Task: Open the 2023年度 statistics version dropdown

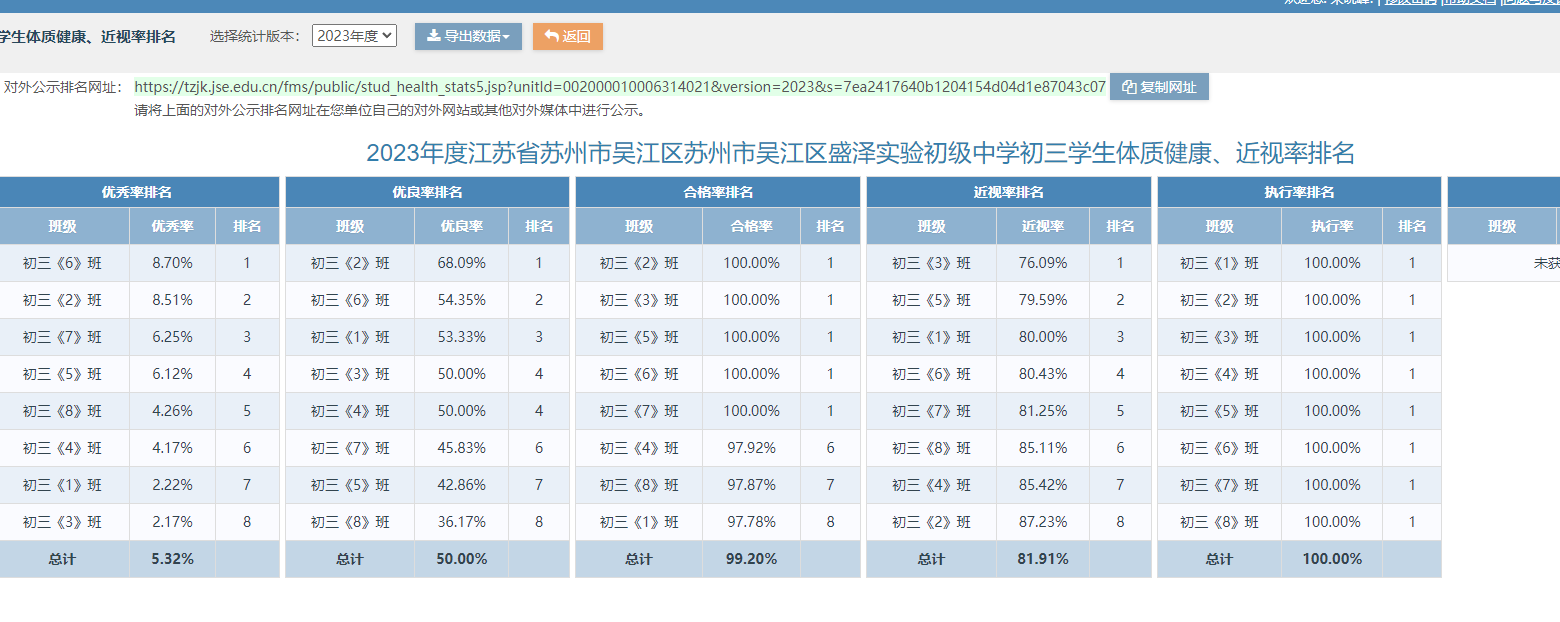Action: pos(354,36)
